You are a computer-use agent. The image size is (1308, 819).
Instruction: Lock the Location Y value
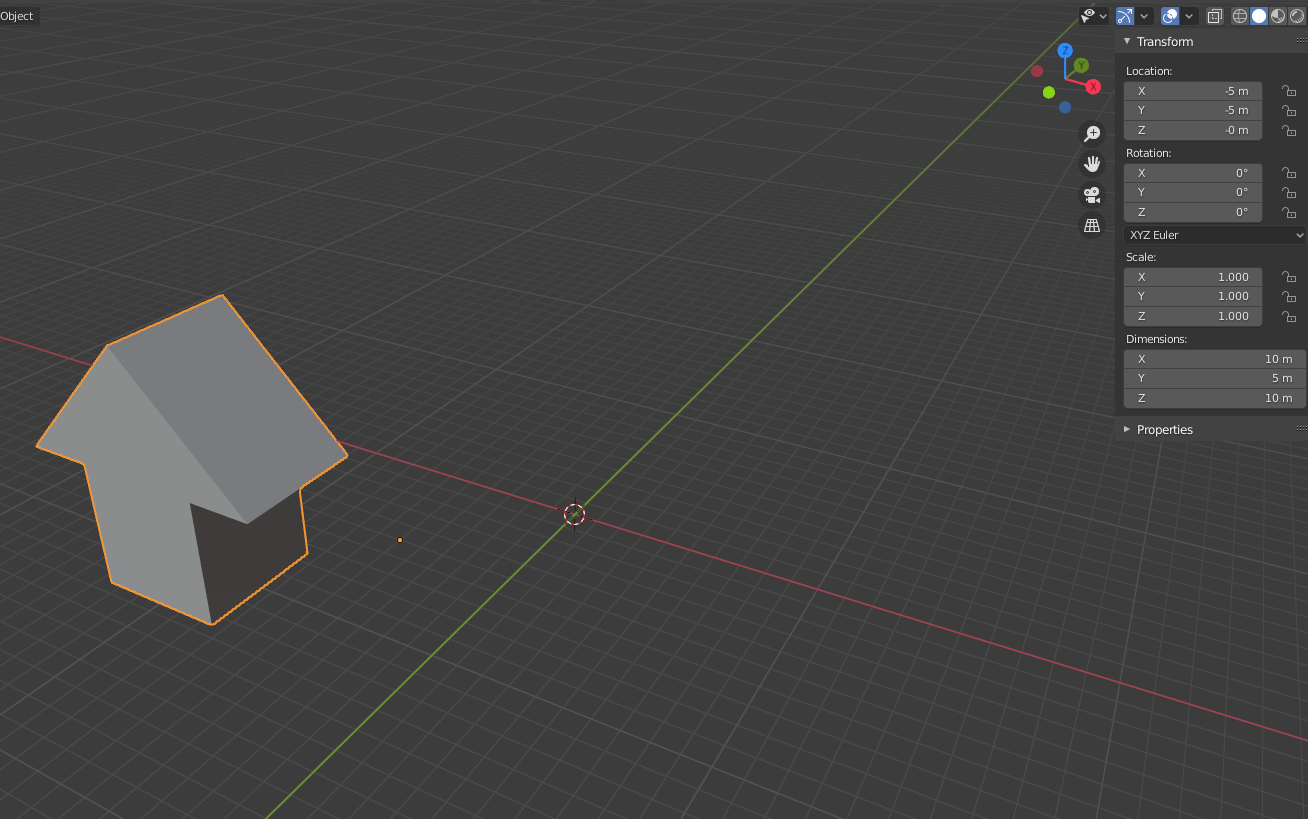[1289, 111]
